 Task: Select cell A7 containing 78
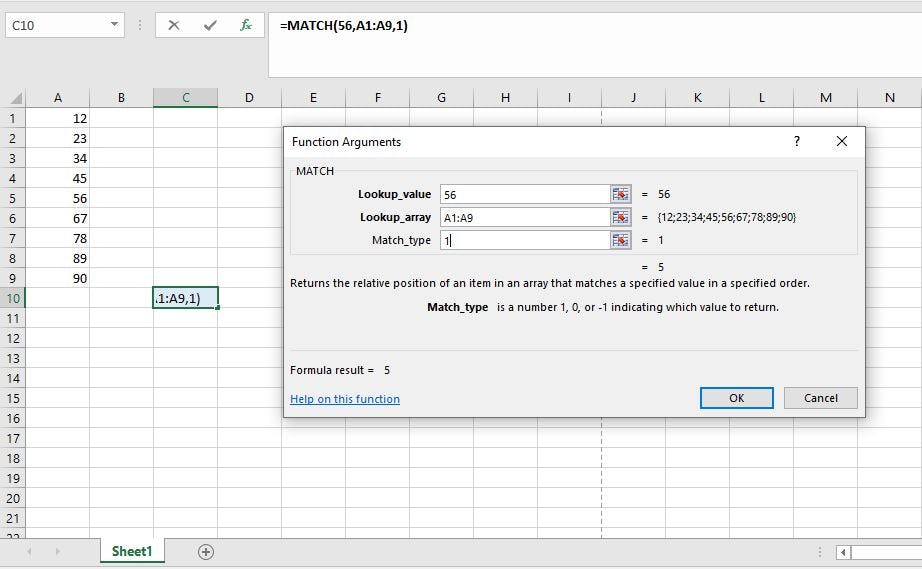click(58, 239)
